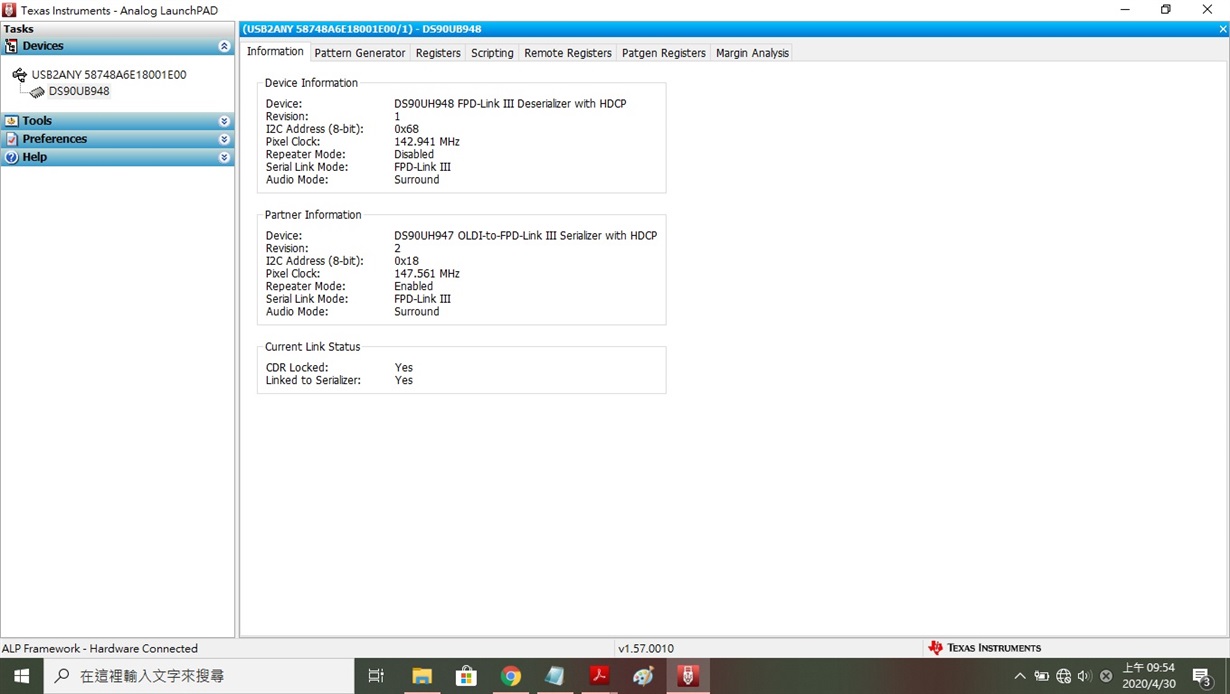Screen dimensions: 1230x694
Task: Expand the Preferences panel chevron
Action: click(x=224, y=139)
